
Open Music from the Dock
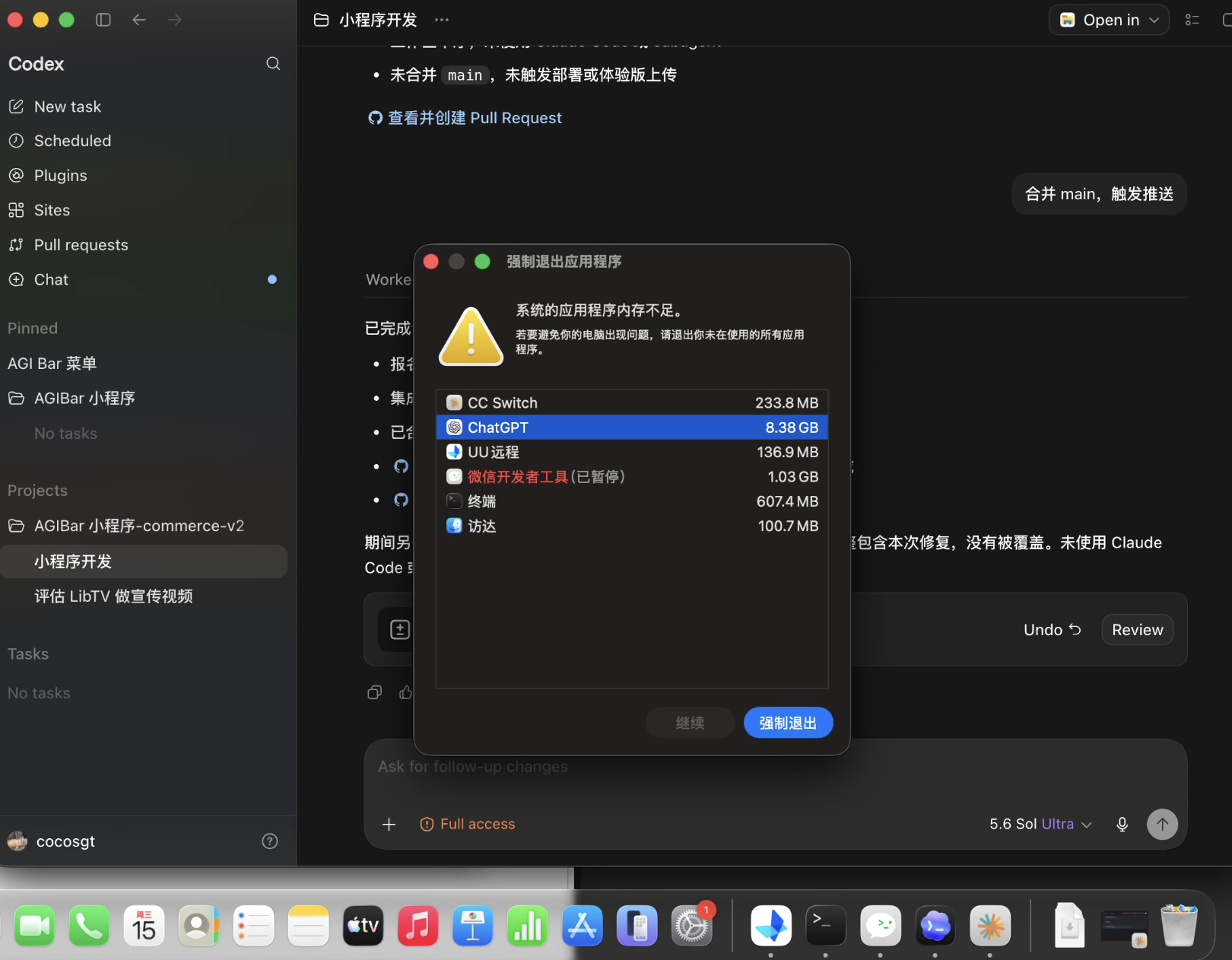coord(418,926)
